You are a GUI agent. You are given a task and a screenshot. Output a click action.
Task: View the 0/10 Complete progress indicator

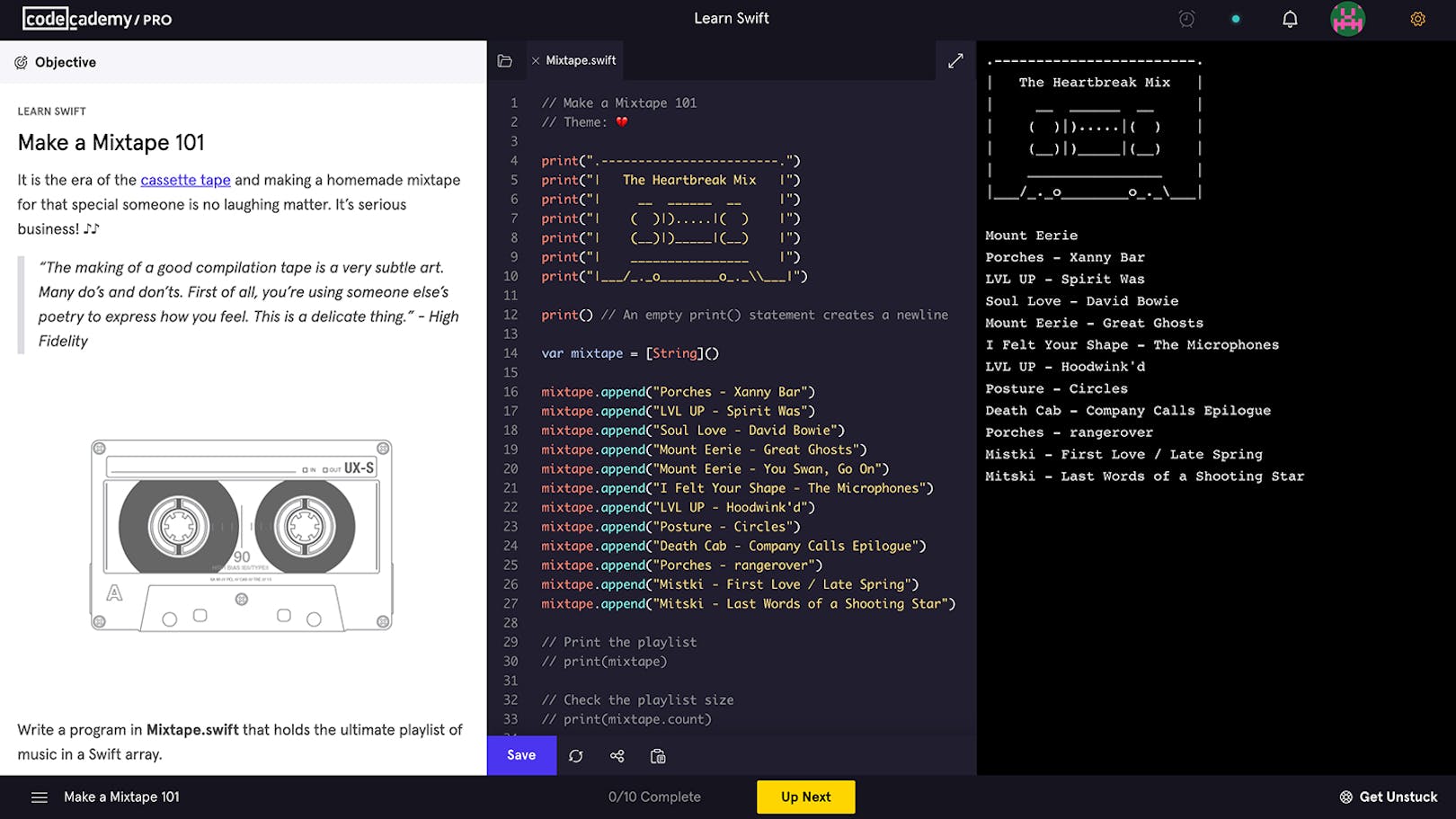pyautogui.click(x=654, y=797)
